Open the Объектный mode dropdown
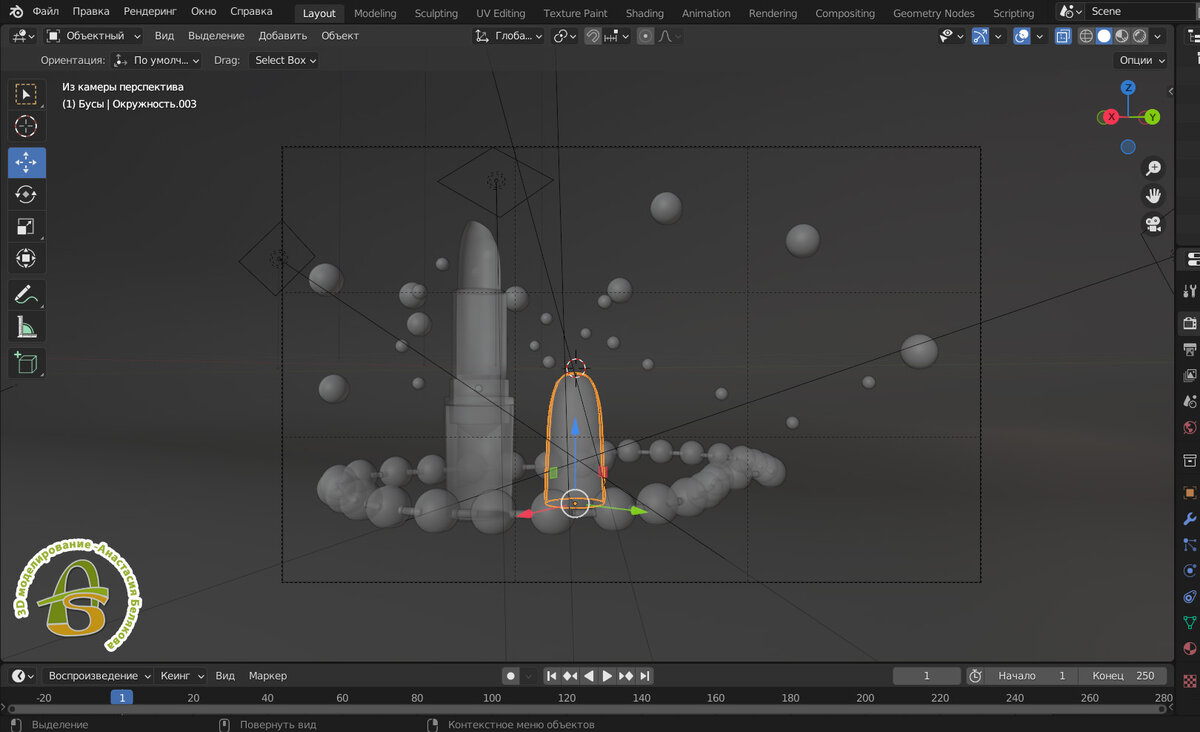The image size is (1200, 732). [x=94, y=36]
